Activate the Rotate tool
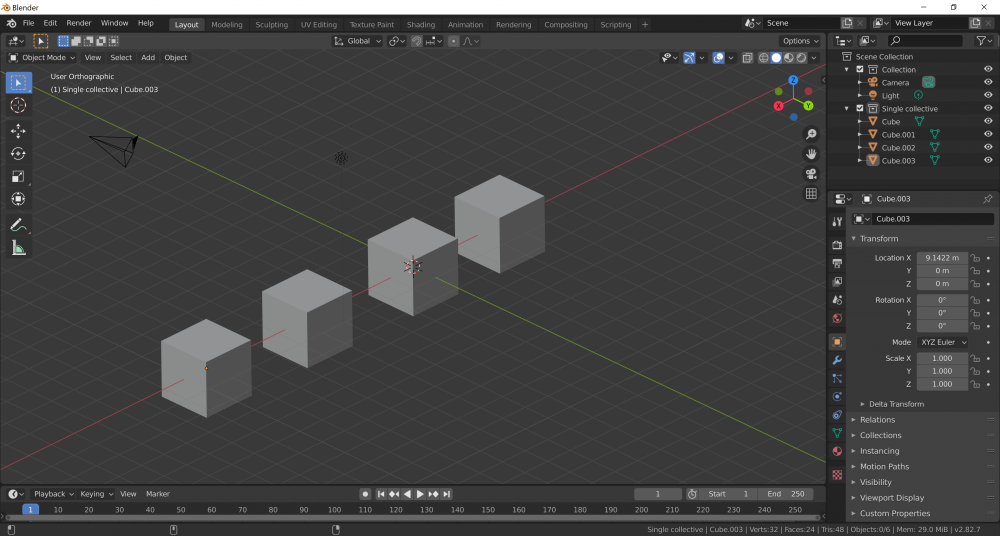Screen dimensions: 1000x536 pyautogui.click(x=18, y=153)
